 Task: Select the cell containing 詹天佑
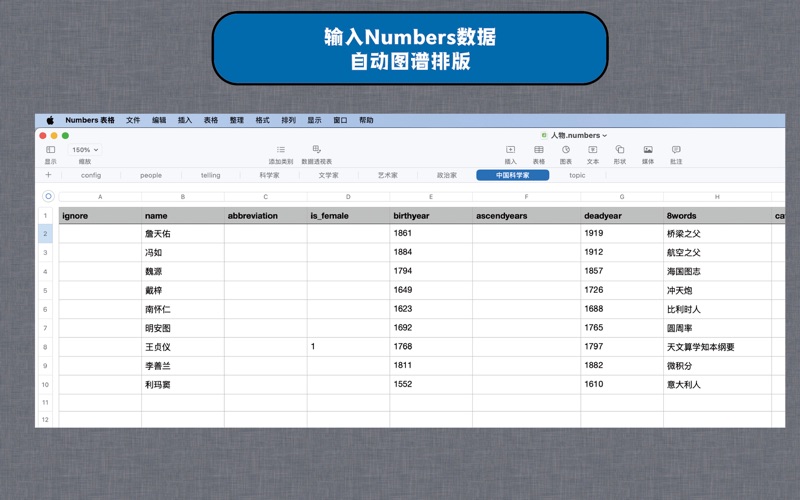[x=183, y=234]
